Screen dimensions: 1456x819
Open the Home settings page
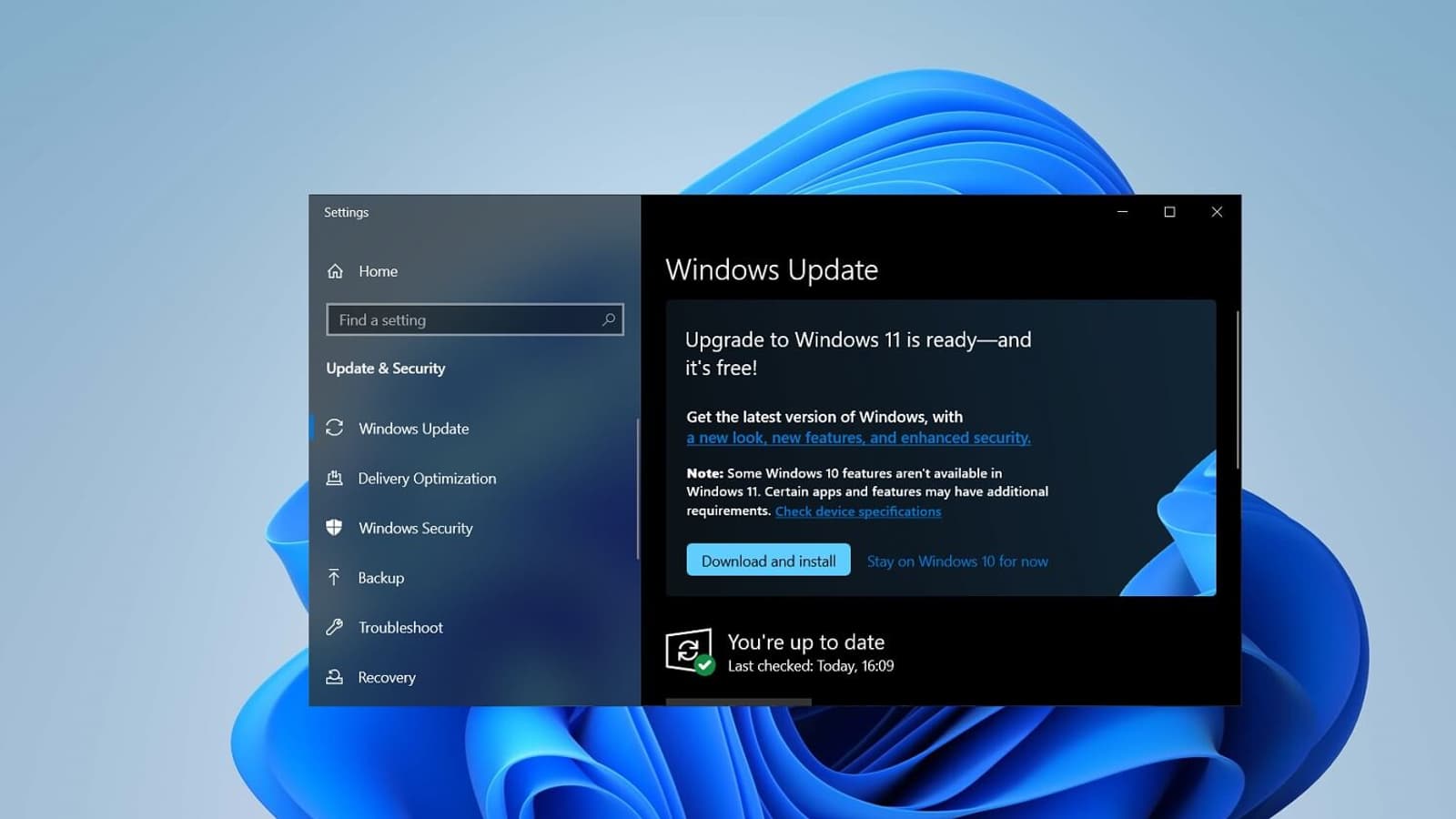click(378, 271)
